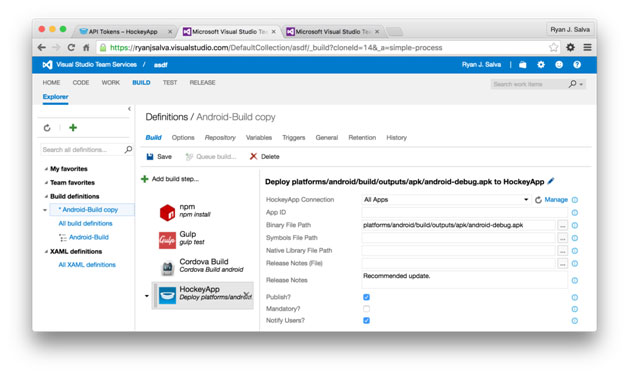This screenshot has height=376, width=628.
Task: Open Chrome hamburger menu
Action: (x=587, y=47)
